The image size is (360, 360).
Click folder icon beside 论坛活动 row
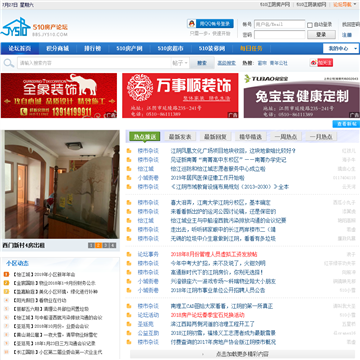129,315
